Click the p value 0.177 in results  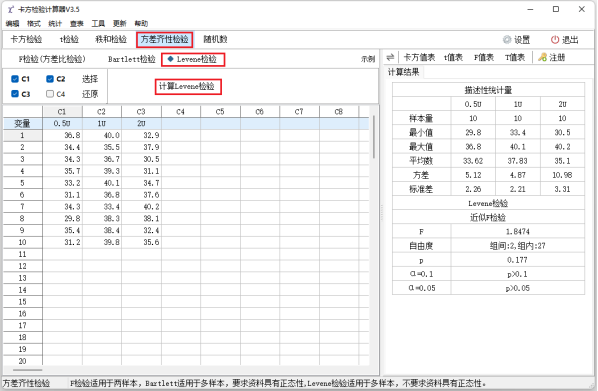(518, 260)
